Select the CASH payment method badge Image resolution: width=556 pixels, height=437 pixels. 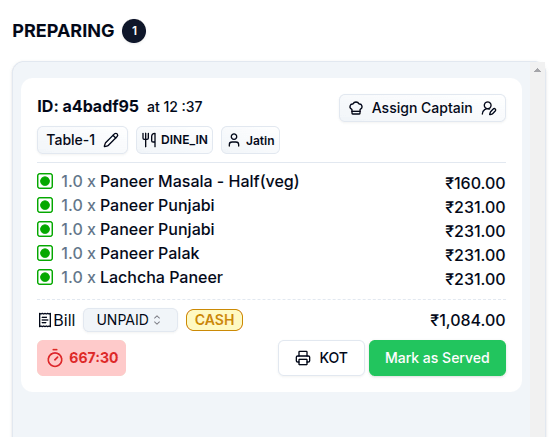tap(215, 320)
